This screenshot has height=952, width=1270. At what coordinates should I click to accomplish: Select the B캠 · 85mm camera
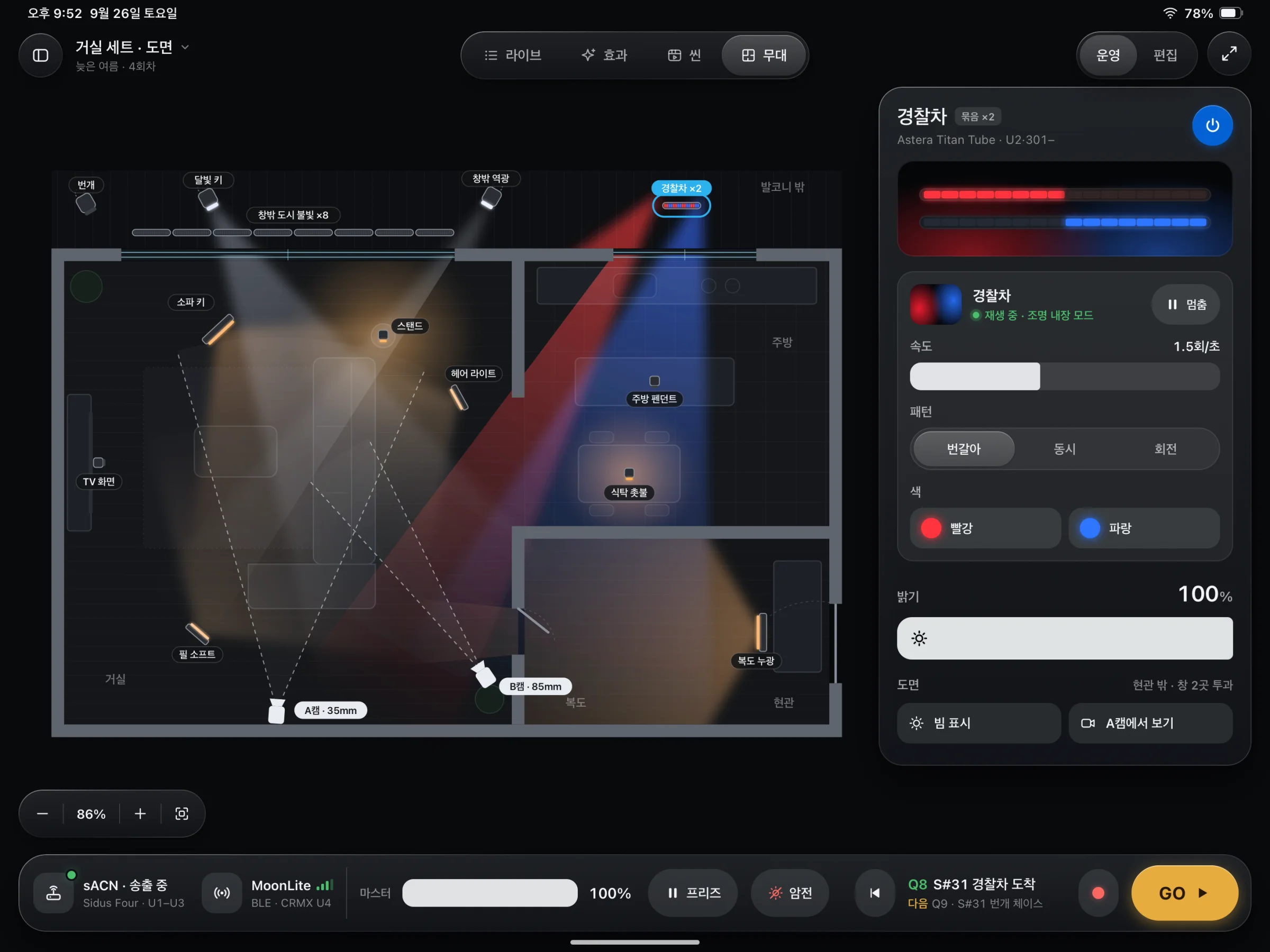(x=484, y=674)
